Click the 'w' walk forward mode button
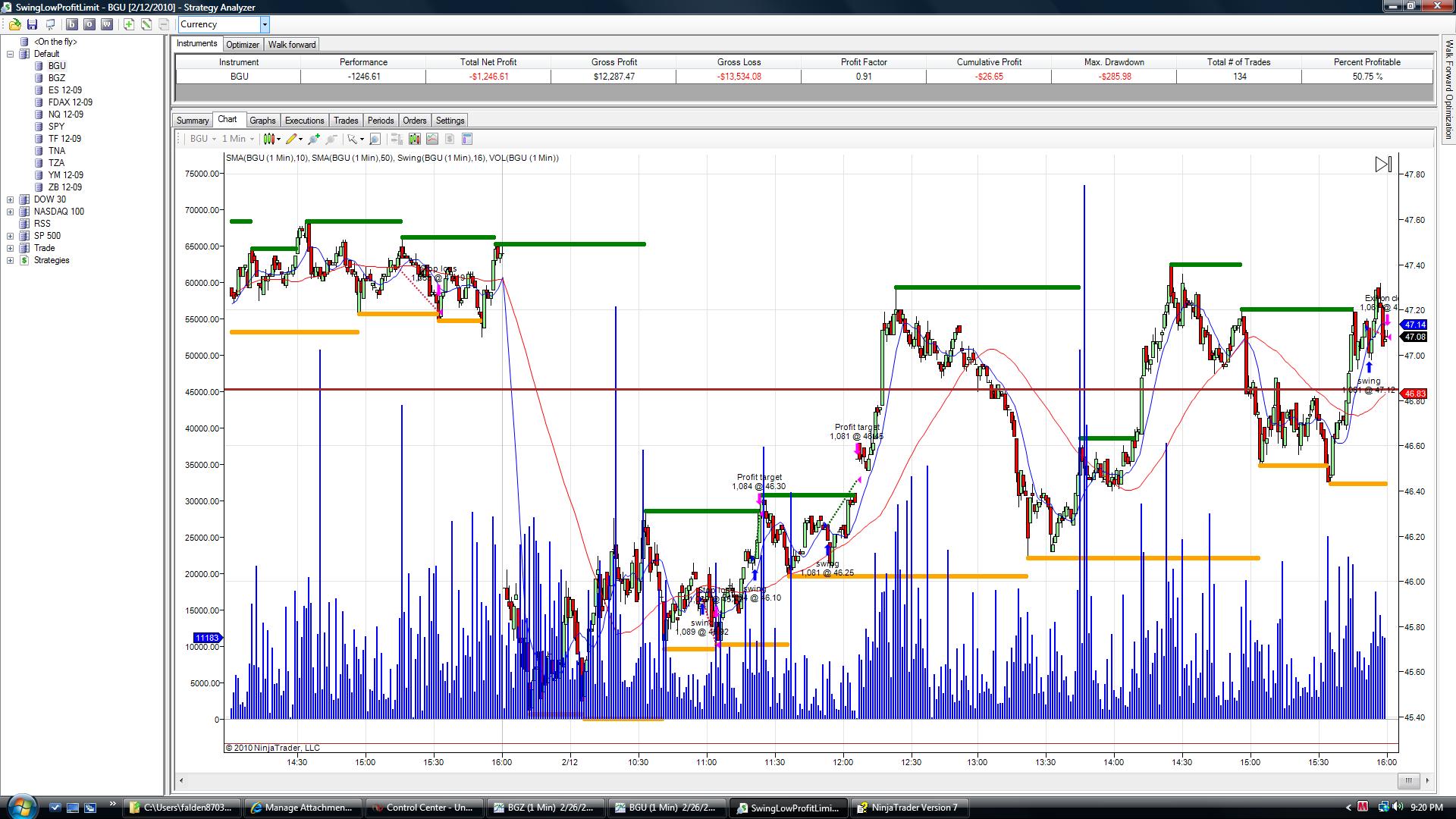 click(107, 24)
